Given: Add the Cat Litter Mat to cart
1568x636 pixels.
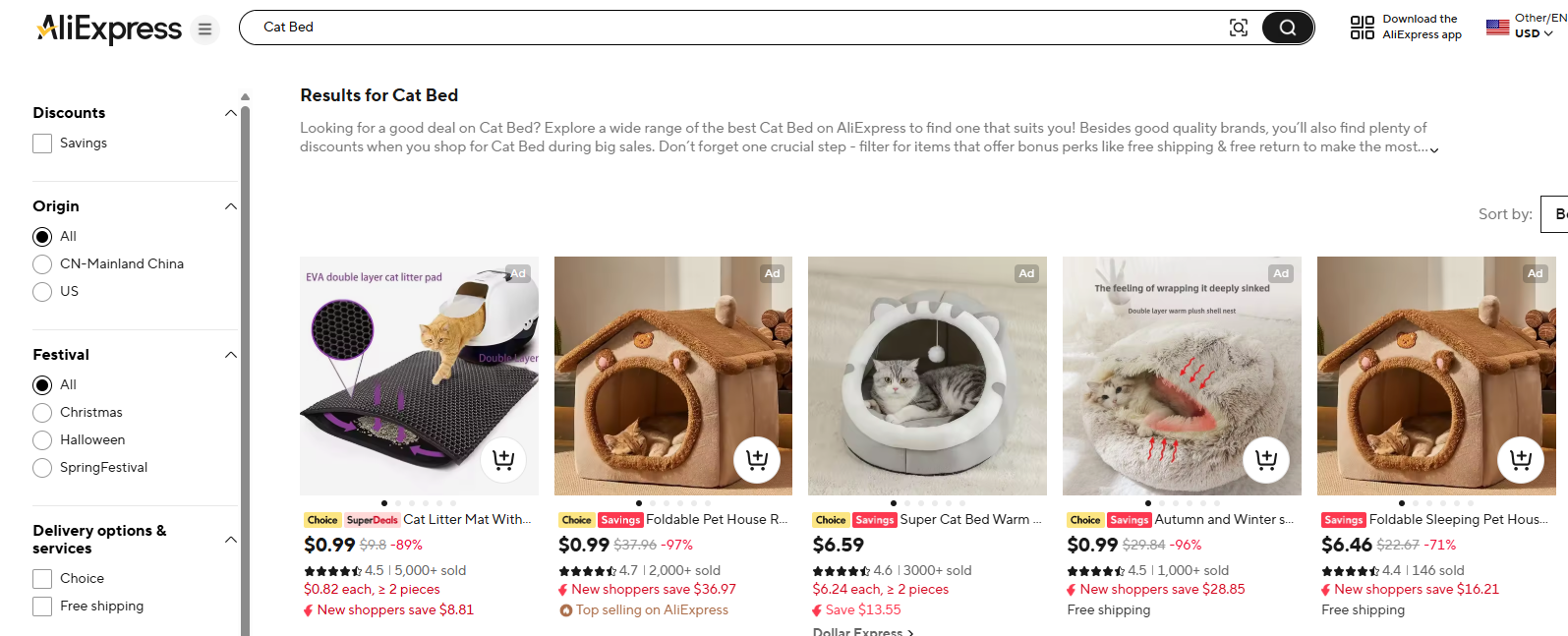Looking at the screenshot, I should (x=503, y=459).
